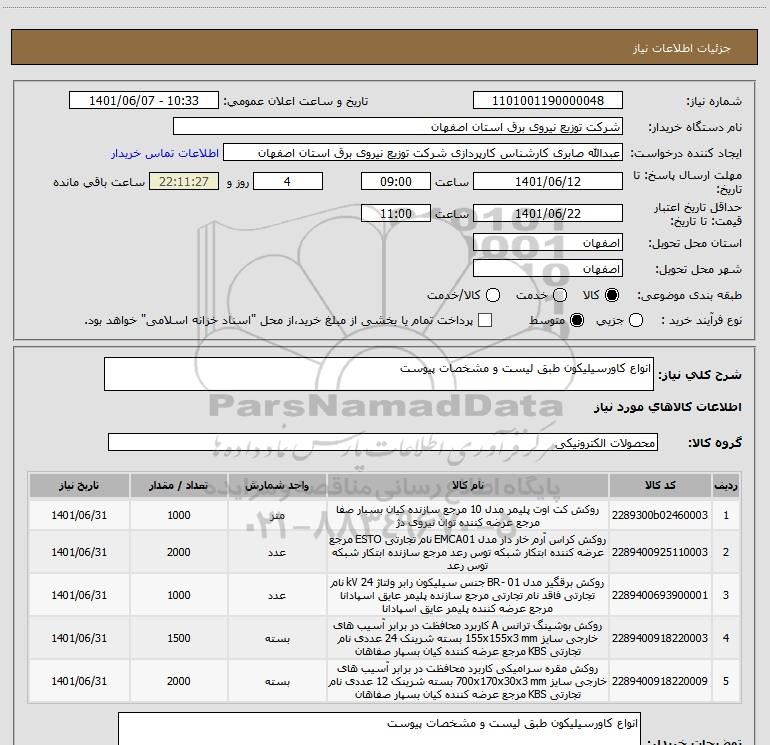
Task: Click row 1 unit cell متر
Action: tap(277, 515)
